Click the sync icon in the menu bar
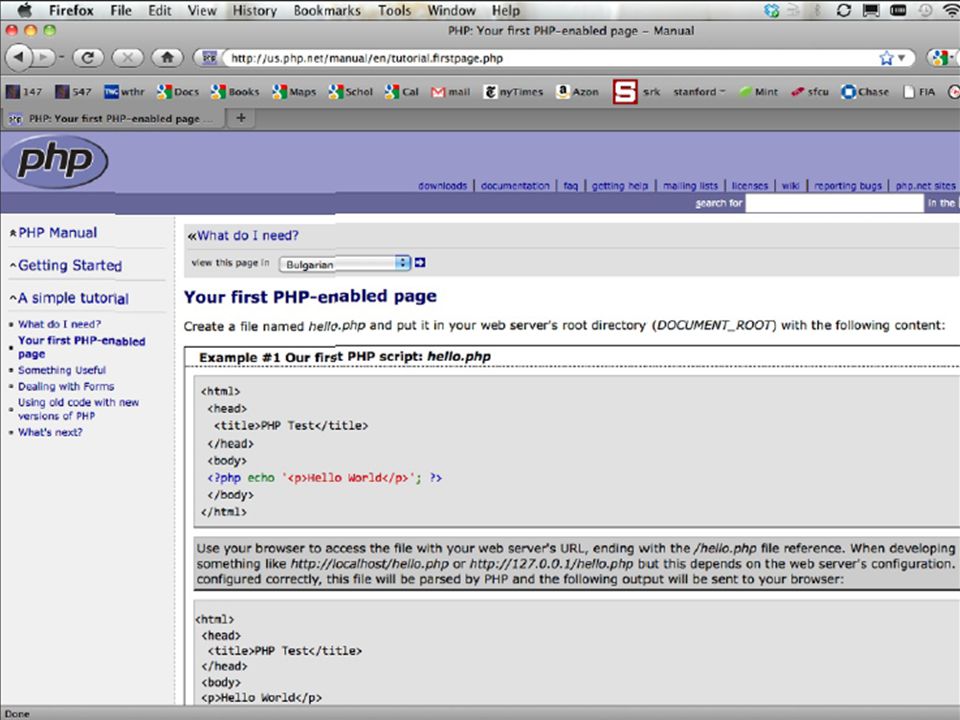The width and height of the screenshot is (960, 720). (x=844, y=10)
